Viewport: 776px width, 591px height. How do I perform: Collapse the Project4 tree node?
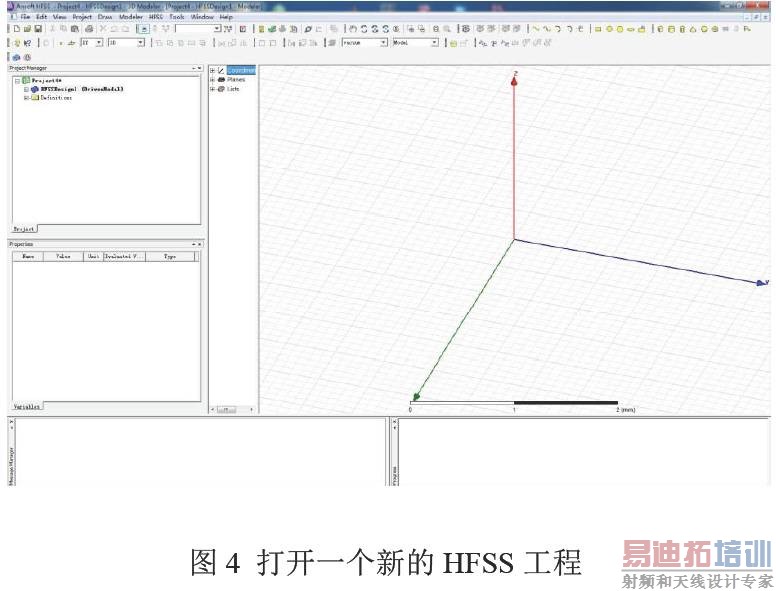(17, 81)
